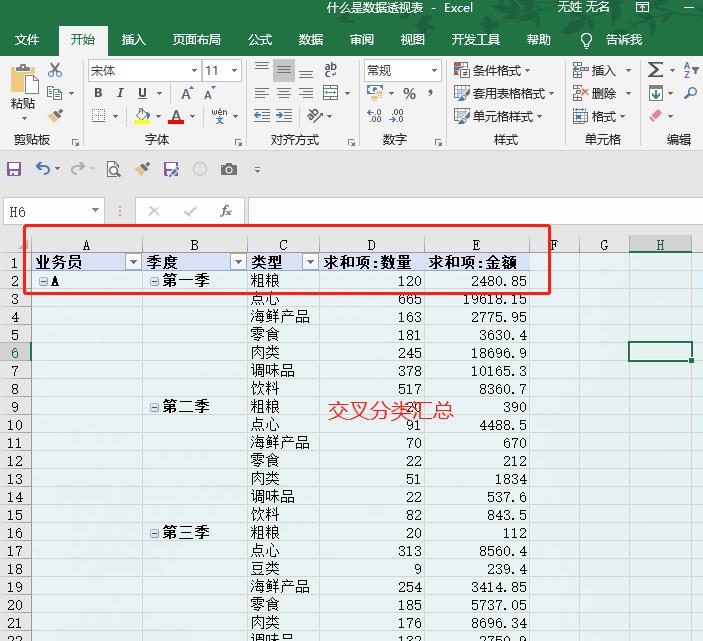Toggle align text right
The height and width of the screenshot is (641, 703).
point(306,93)
